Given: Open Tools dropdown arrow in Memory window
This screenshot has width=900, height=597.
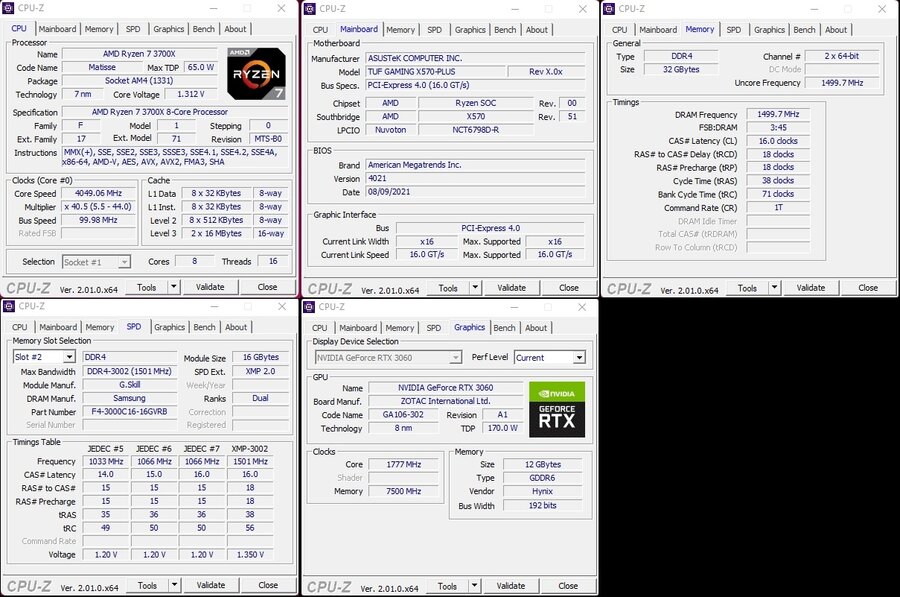Looking at the screenshot, I should click(774, 287).
